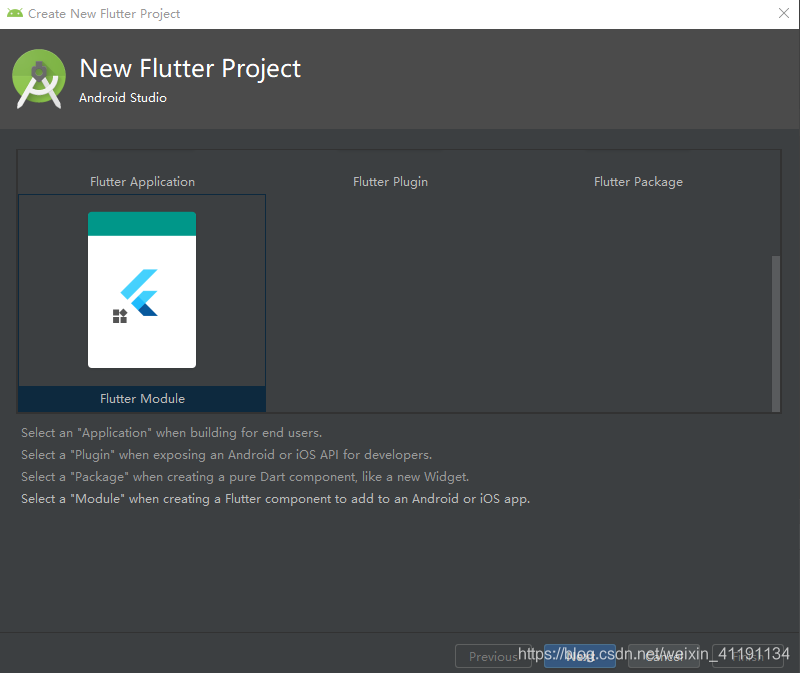Click the Android head icon in title bar
The width and height of the screenshot is (800, 673).
pyautogui.click(x=15, y=13)
